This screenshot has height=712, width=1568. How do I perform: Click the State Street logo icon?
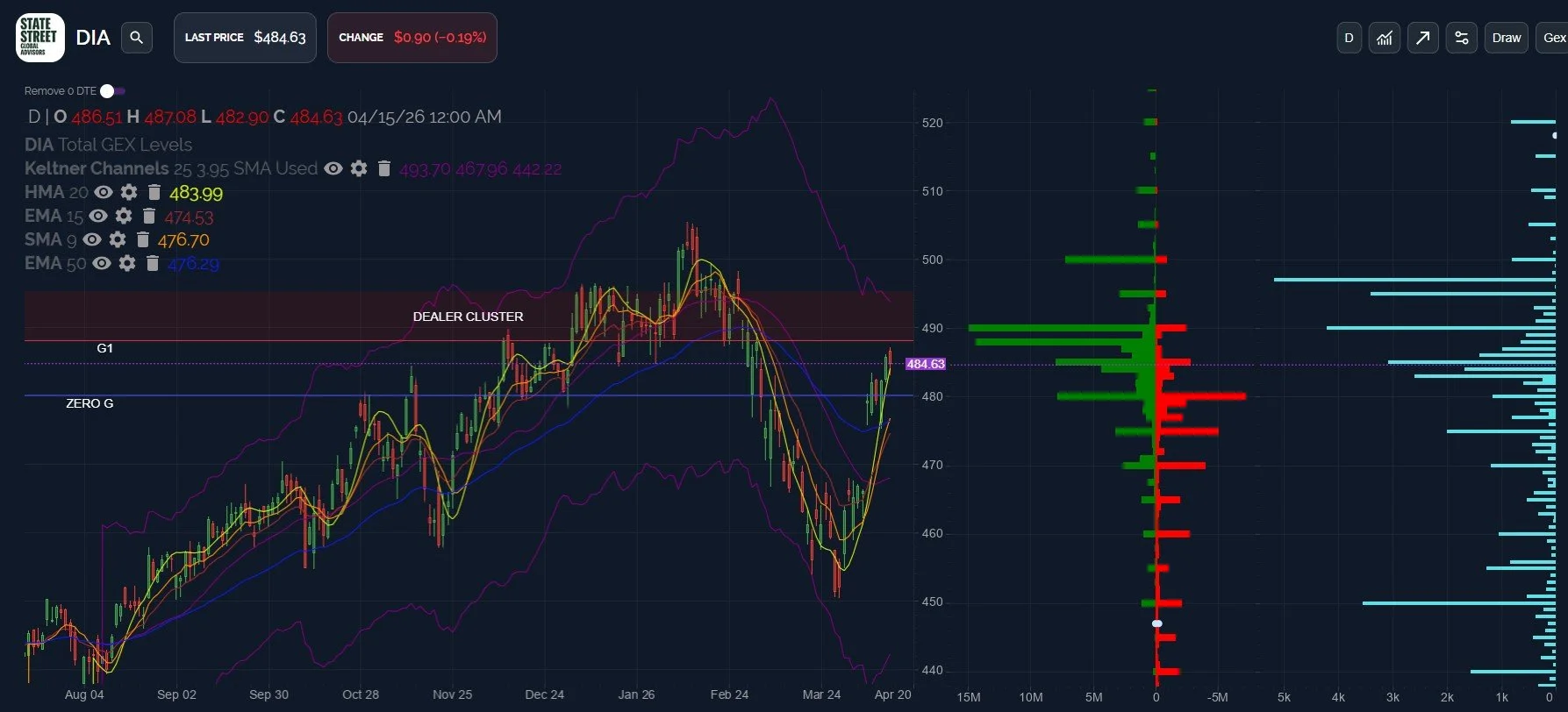coord(39,38)
